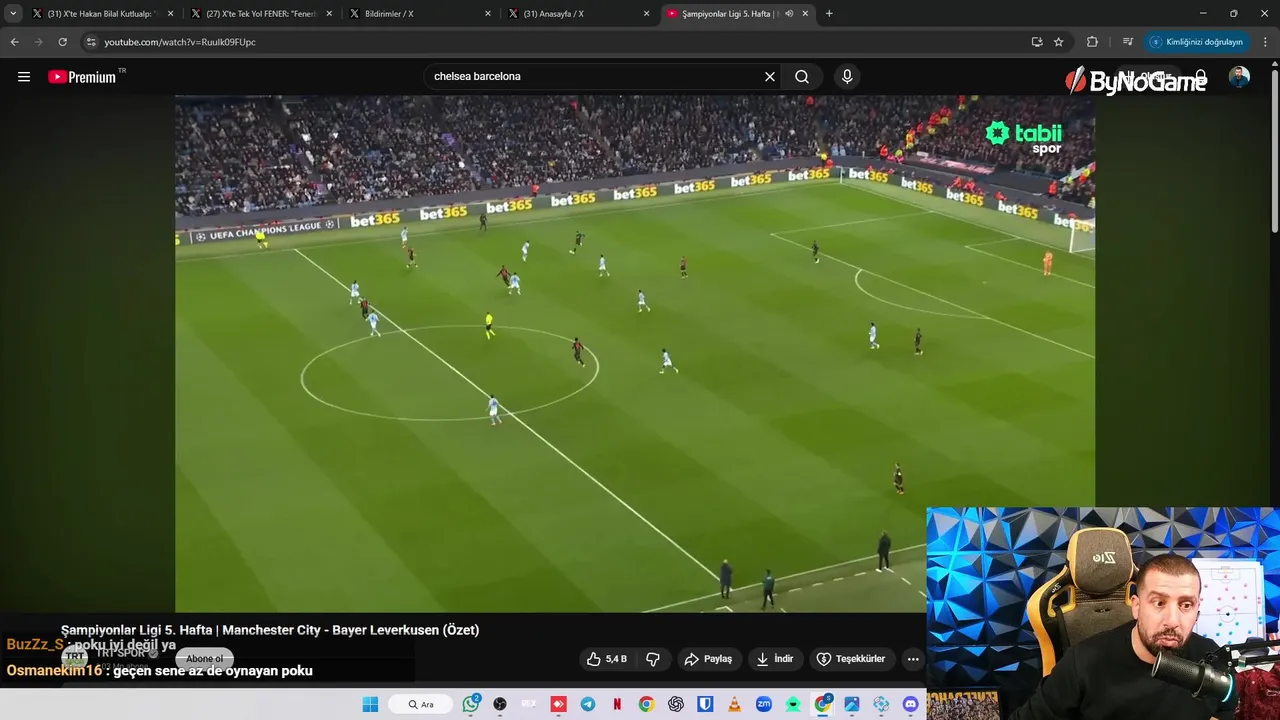
Task: Open OBS Studio from the taskbar
Action: (x=500, y=704)
